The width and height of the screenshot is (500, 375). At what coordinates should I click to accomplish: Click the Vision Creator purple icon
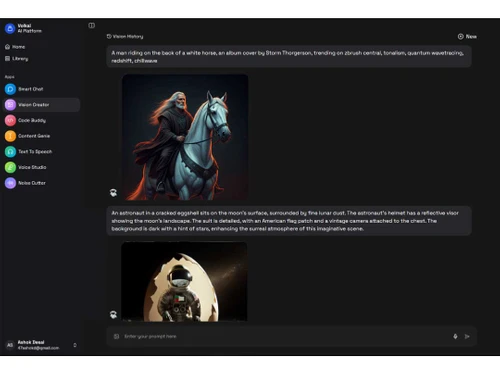[10, 105]
